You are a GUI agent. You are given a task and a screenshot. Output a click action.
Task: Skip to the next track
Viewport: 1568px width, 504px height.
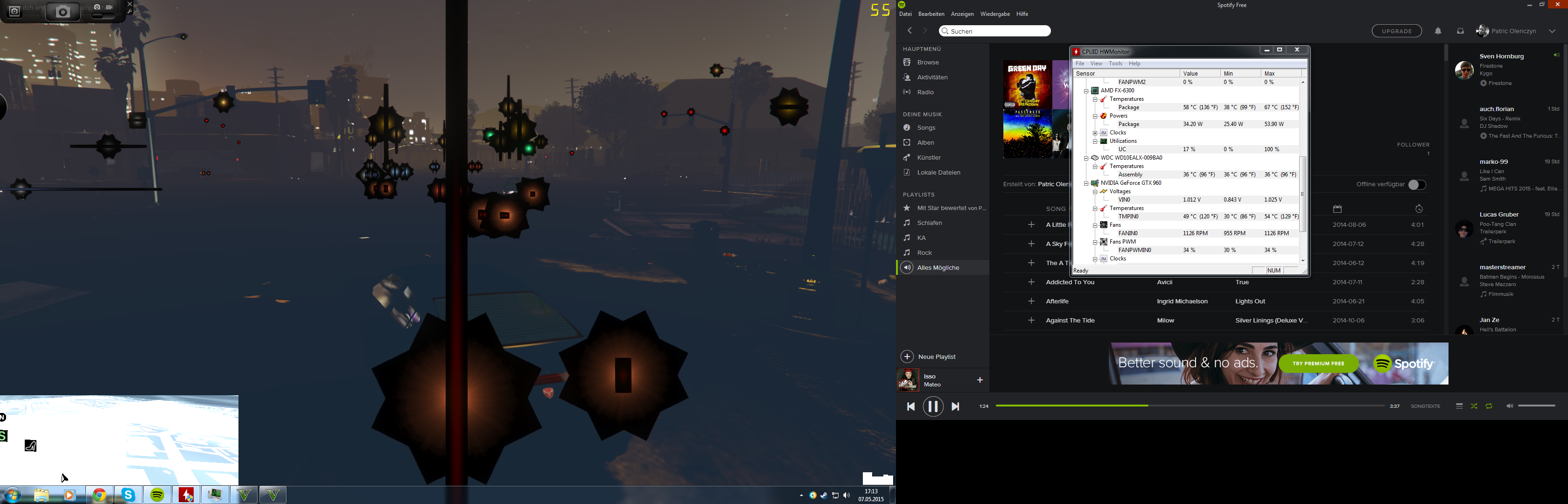[x=955, y=406]
